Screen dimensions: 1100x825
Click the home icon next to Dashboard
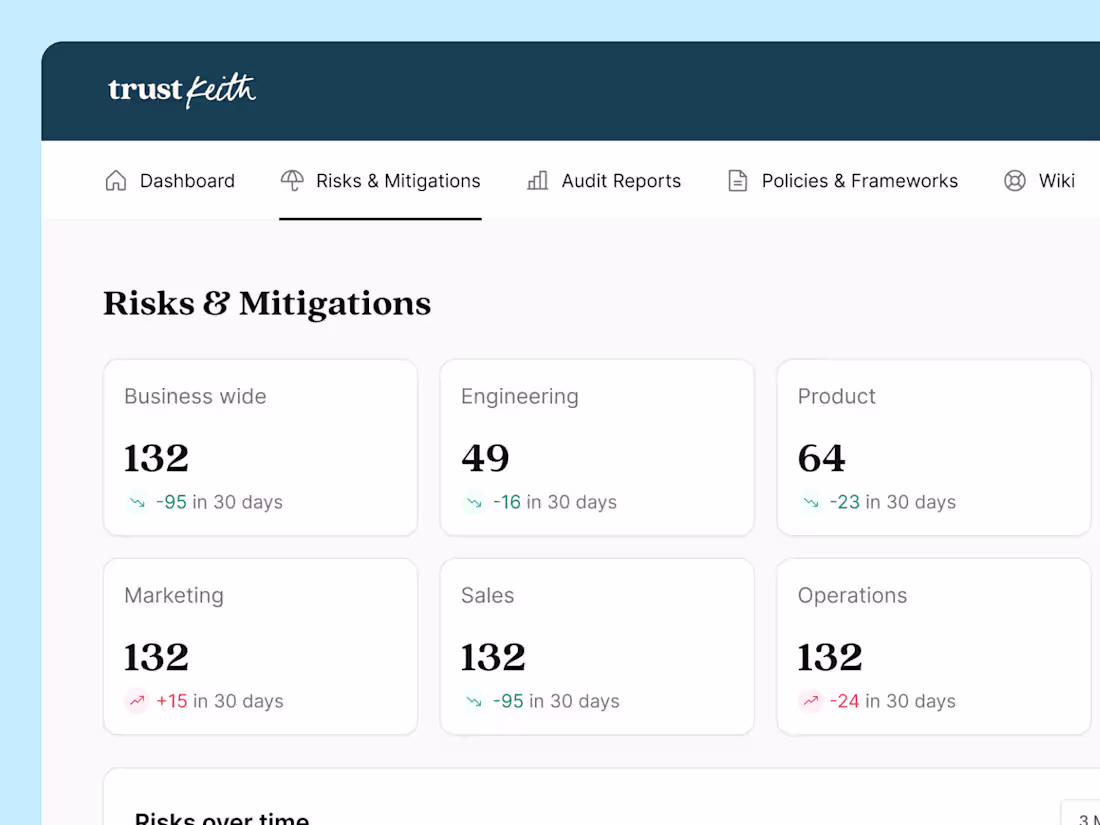click(x=115, y=180)
